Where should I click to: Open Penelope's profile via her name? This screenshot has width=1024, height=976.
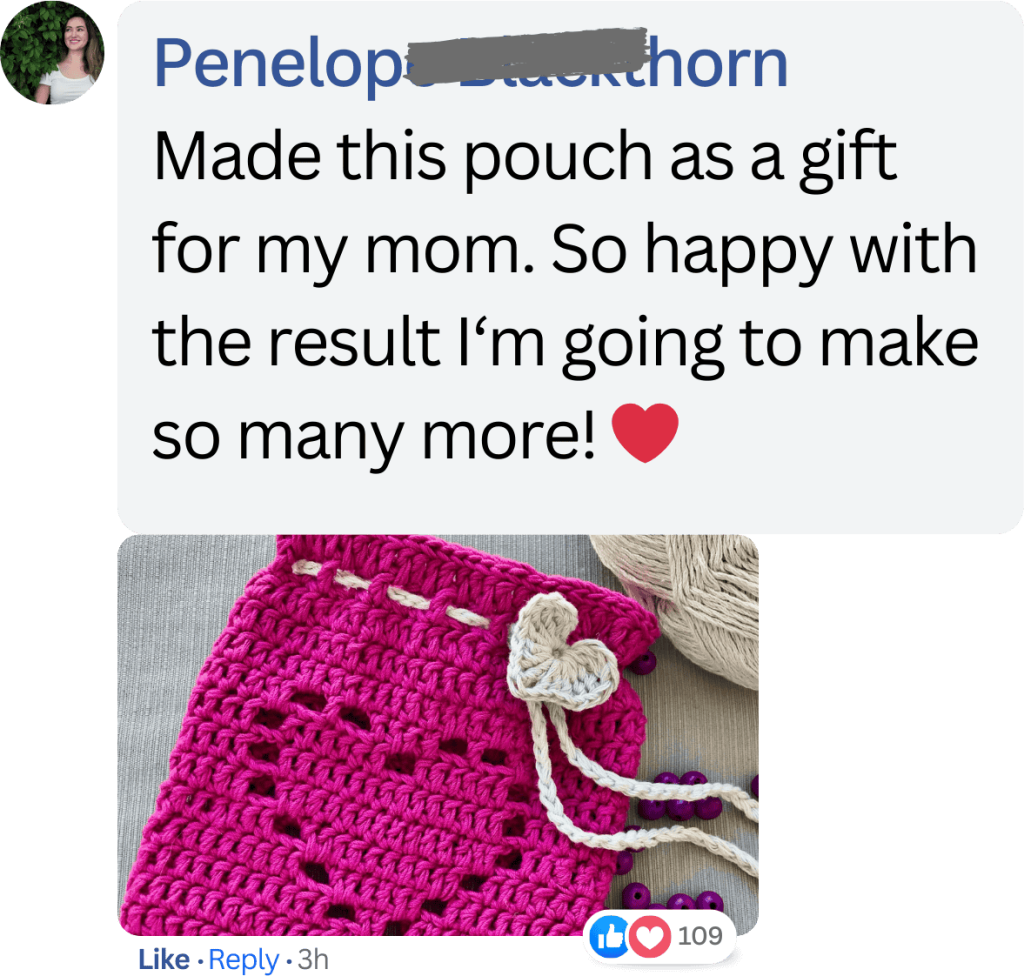(470, 63)
